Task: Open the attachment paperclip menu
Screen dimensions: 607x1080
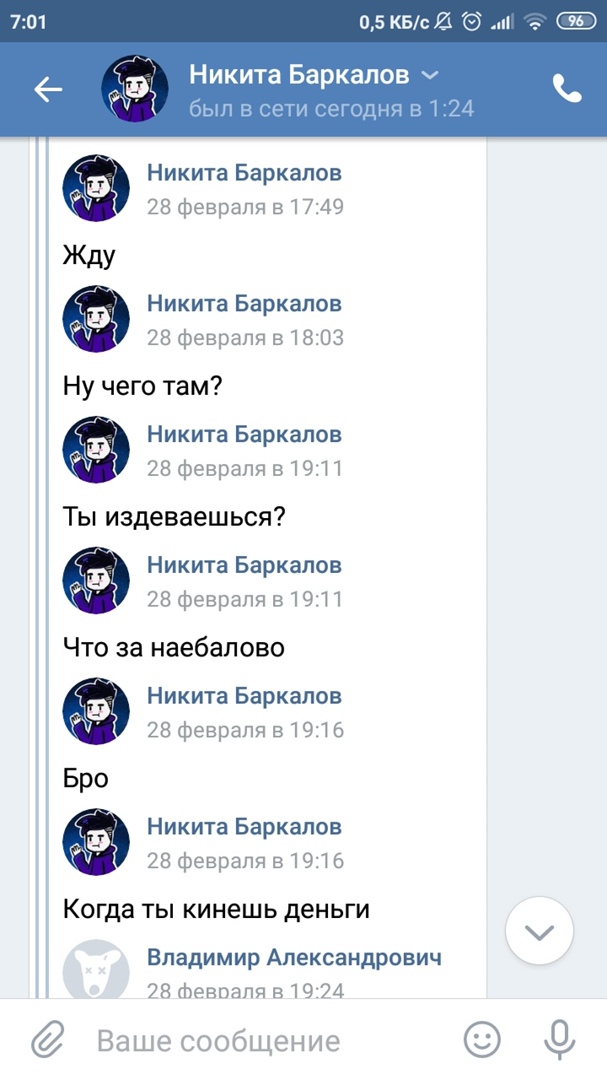Action: [x=47, y=1041]
